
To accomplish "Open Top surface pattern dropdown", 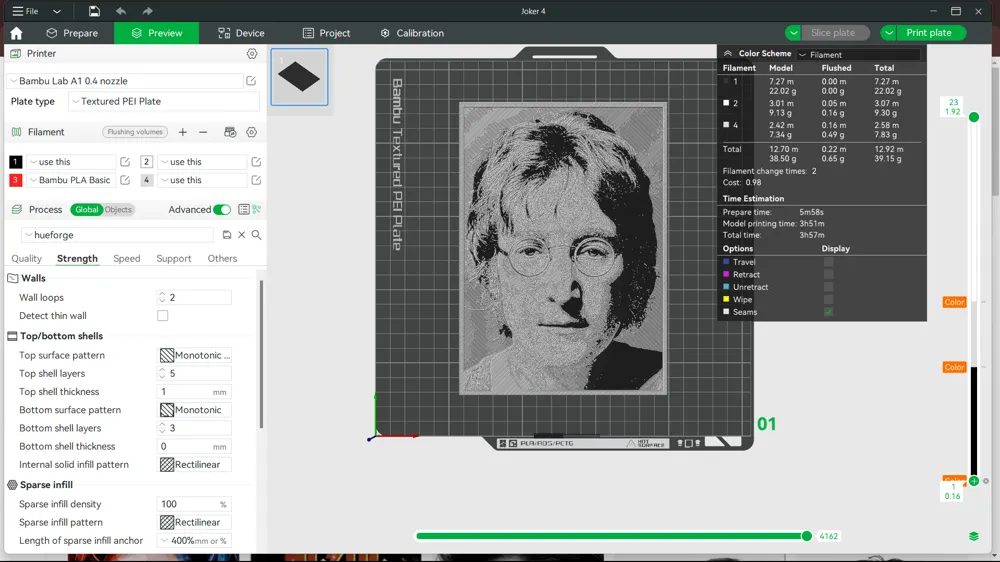I will coord(195,355).
